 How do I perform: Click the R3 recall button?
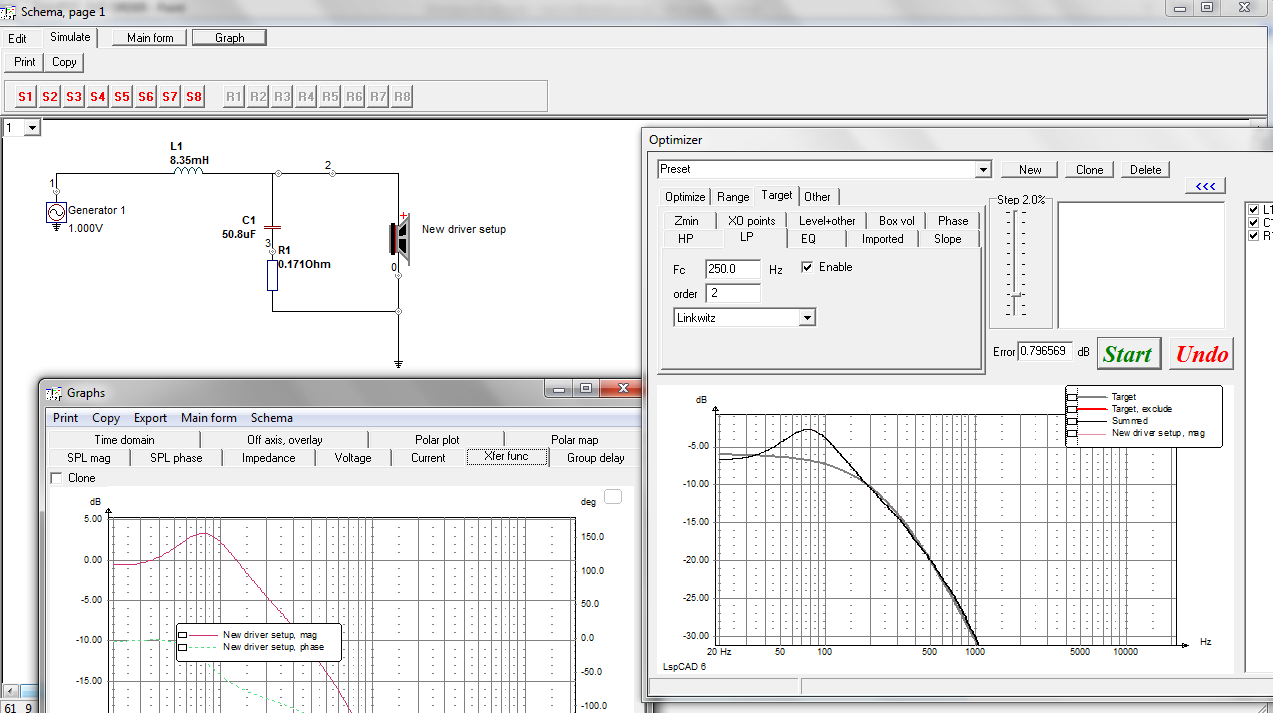(282, 97)
